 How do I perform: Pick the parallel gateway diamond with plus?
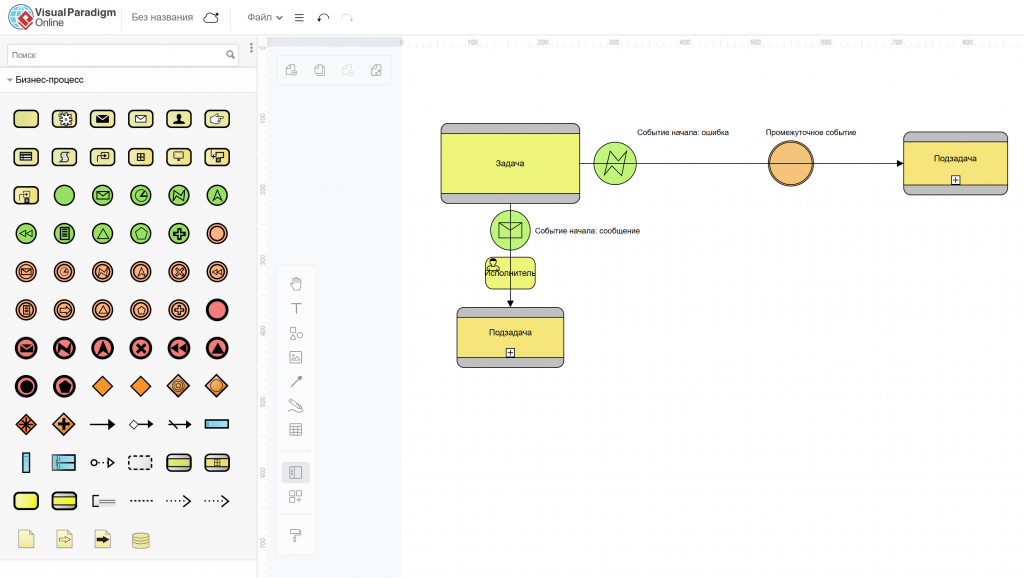(x=64, y=425)
